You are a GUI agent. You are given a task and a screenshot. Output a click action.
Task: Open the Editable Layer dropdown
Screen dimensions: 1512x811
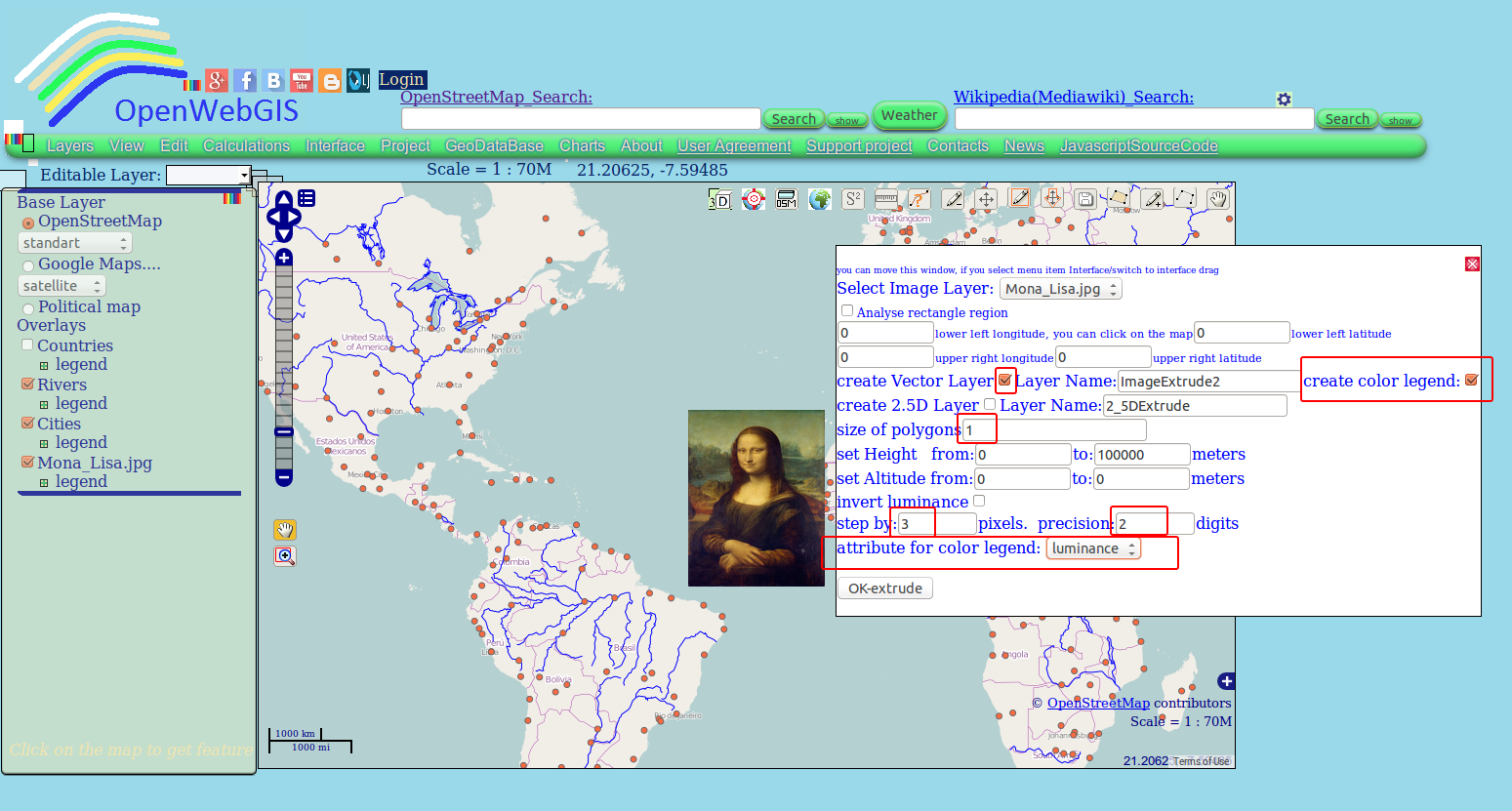(x=209, y=175)
